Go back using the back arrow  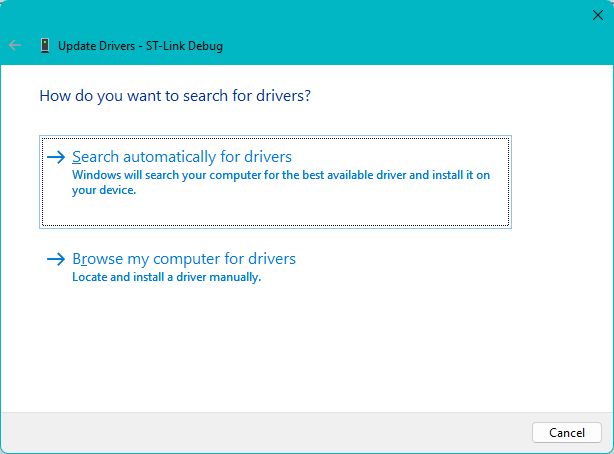pyautogui.click(x=15, y=45)
